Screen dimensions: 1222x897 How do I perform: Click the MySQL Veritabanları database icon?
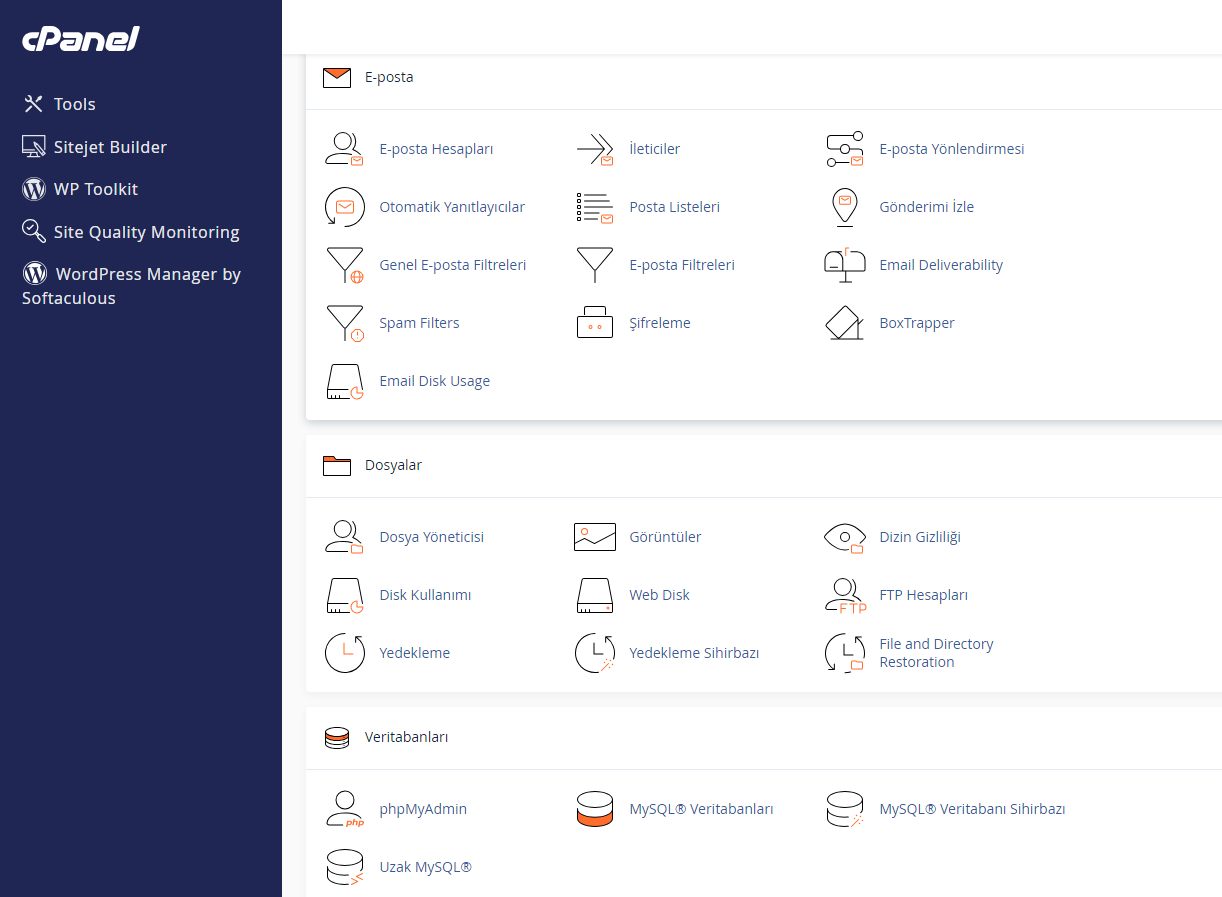click(595, 809)
